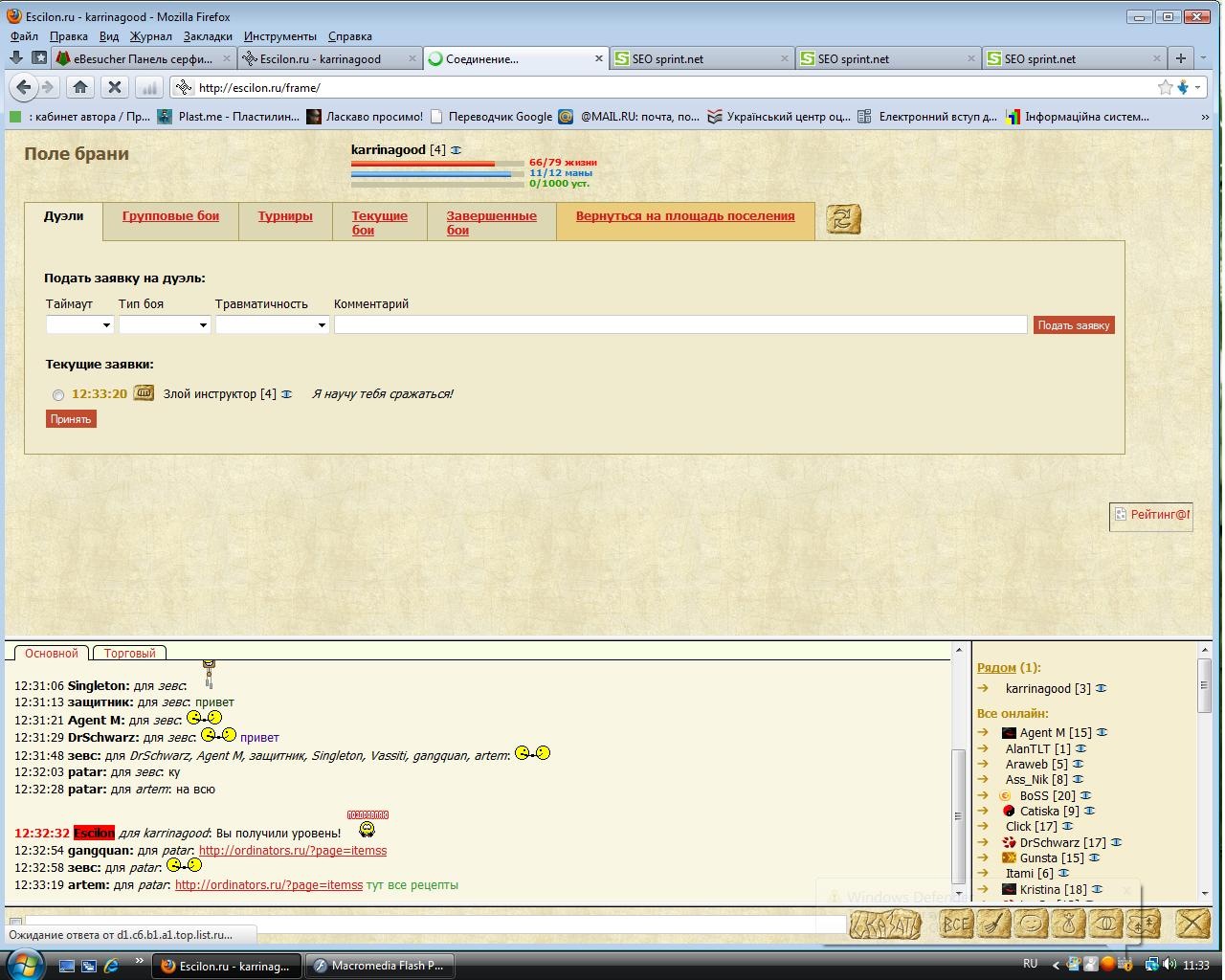
Task: Open Macromedia Flash Player from taskbar
Action: 379,966
